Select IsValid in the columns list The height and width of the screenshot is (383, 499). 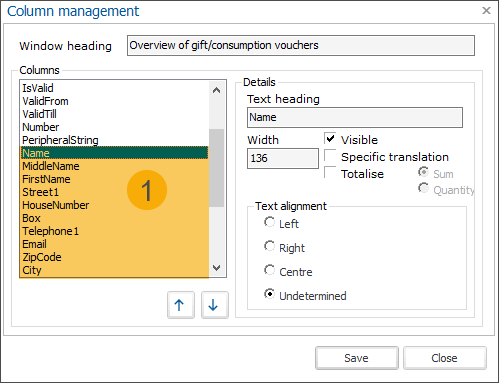[114, 88]
